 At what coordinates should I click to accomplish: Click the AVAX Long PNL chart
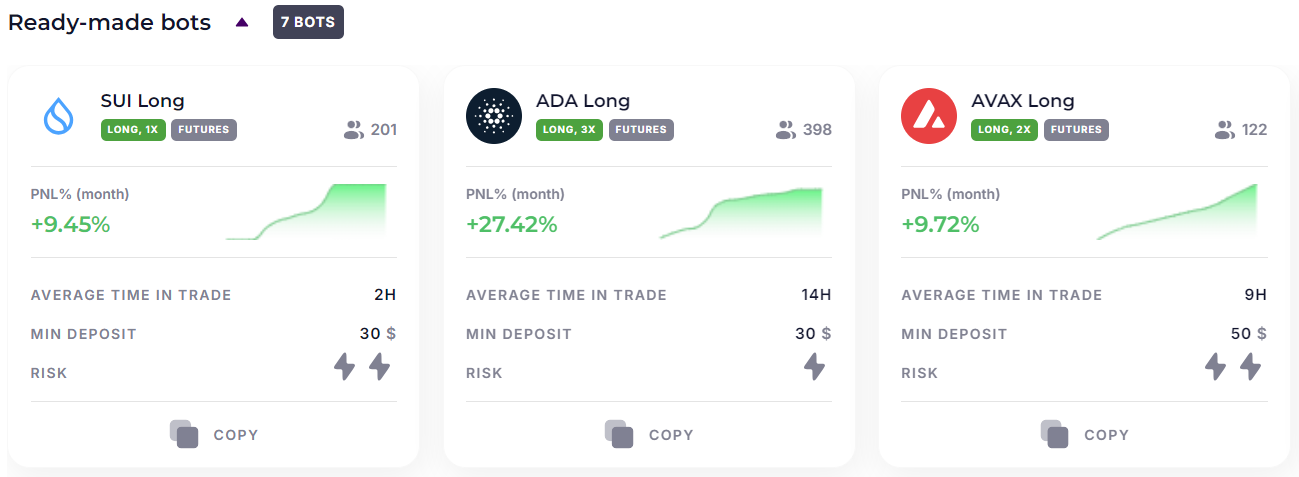point(1177,212)
